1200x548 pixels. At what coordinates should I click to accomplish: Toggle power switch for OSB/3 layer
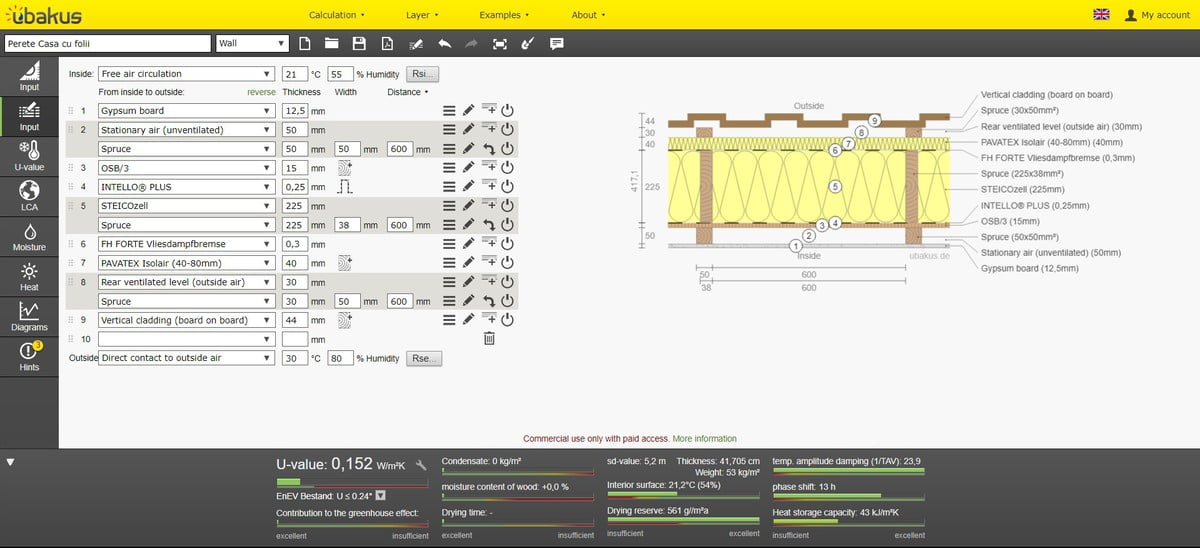[506, 168]
